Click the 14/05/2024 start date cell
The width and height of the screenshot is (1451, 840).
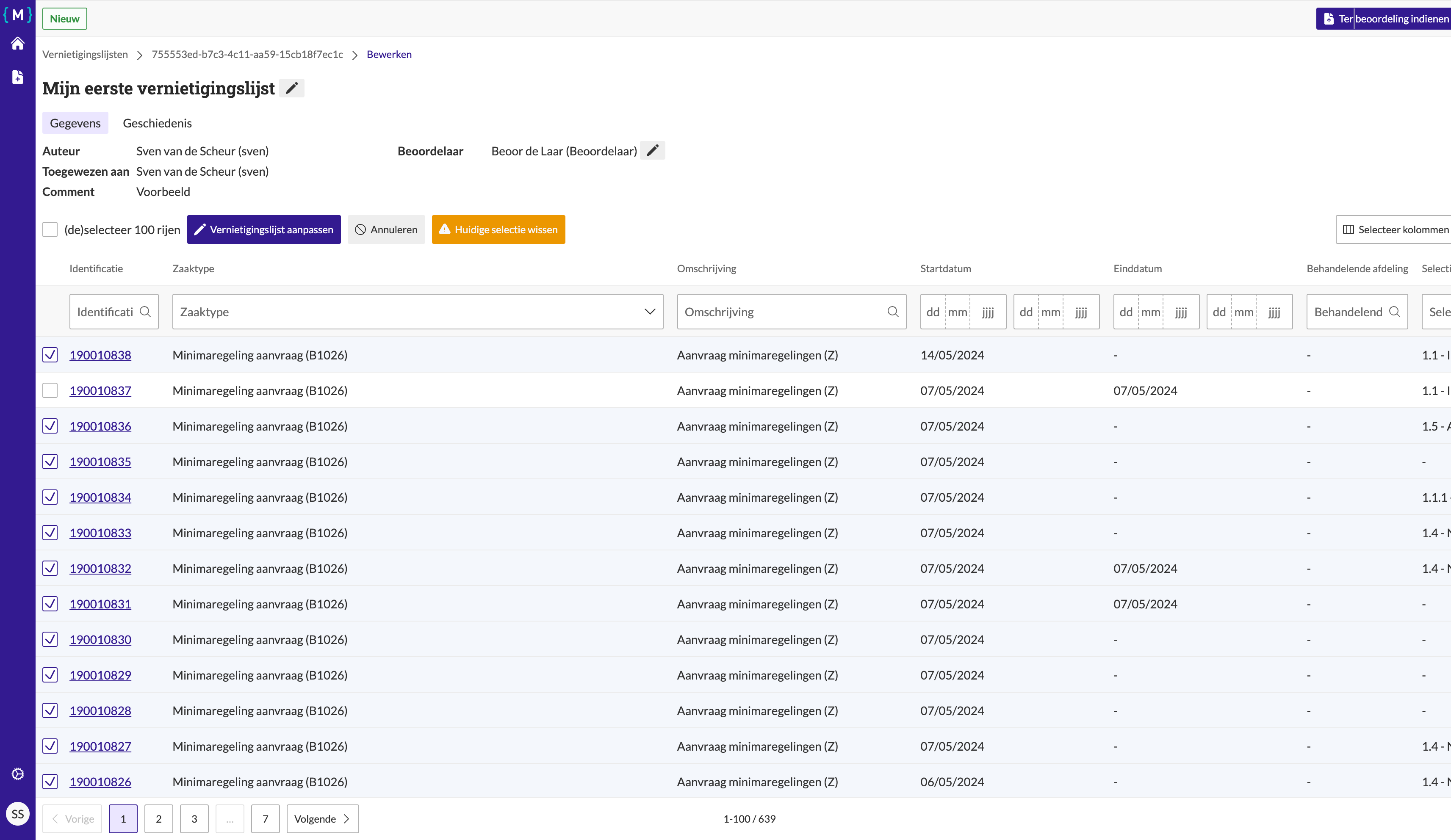coord(953,355)
